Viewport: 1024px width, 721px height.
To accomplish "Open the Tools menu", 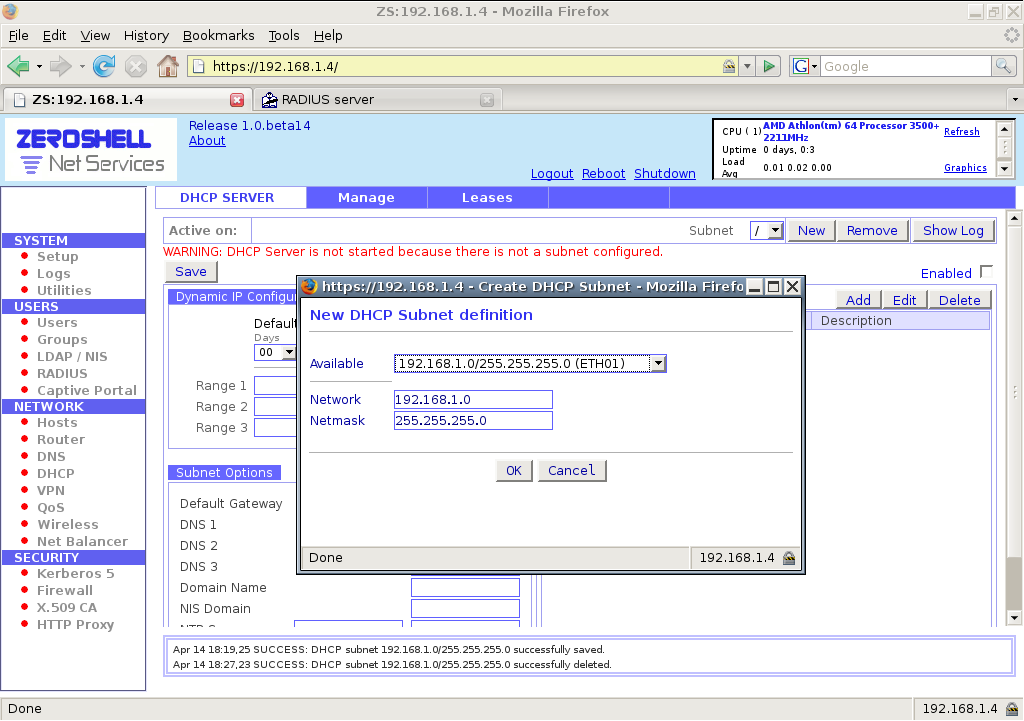I will [x=284, y=36].
